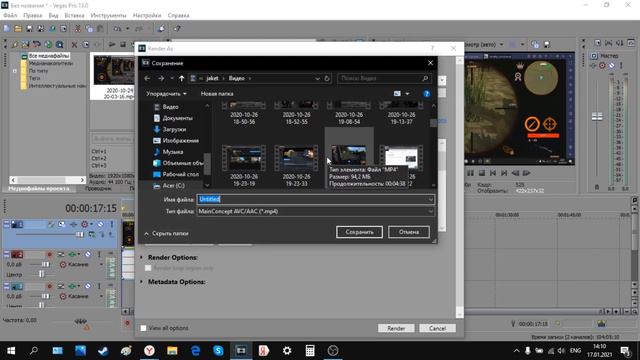This screenshot has height=360, width=640.
Task: Click the Render button in Render As dialog
Action: pyautogui.click(x=396, y=328)
